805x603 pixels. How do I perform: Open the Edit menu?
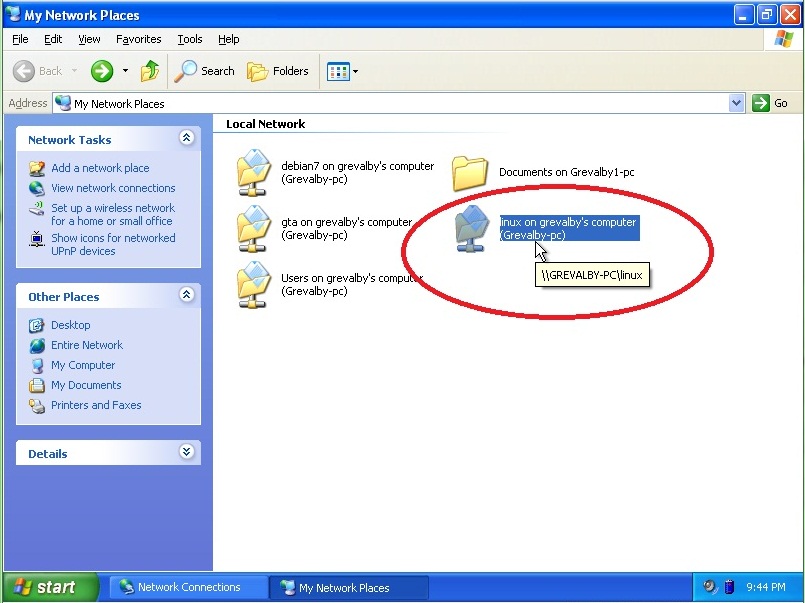point(53,39)
